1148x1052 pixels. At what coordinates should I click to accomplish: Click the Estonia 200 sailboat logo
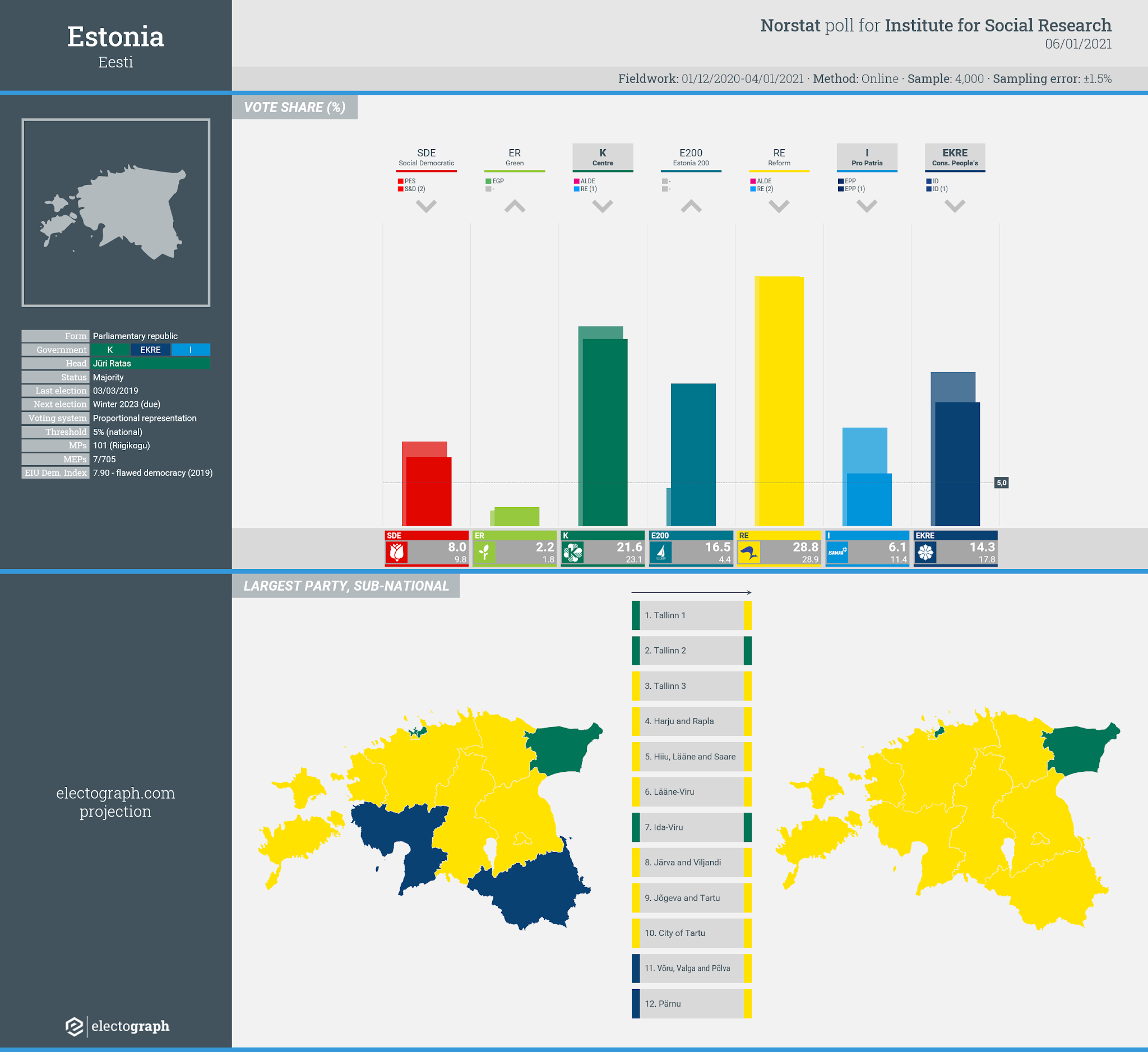661,552
